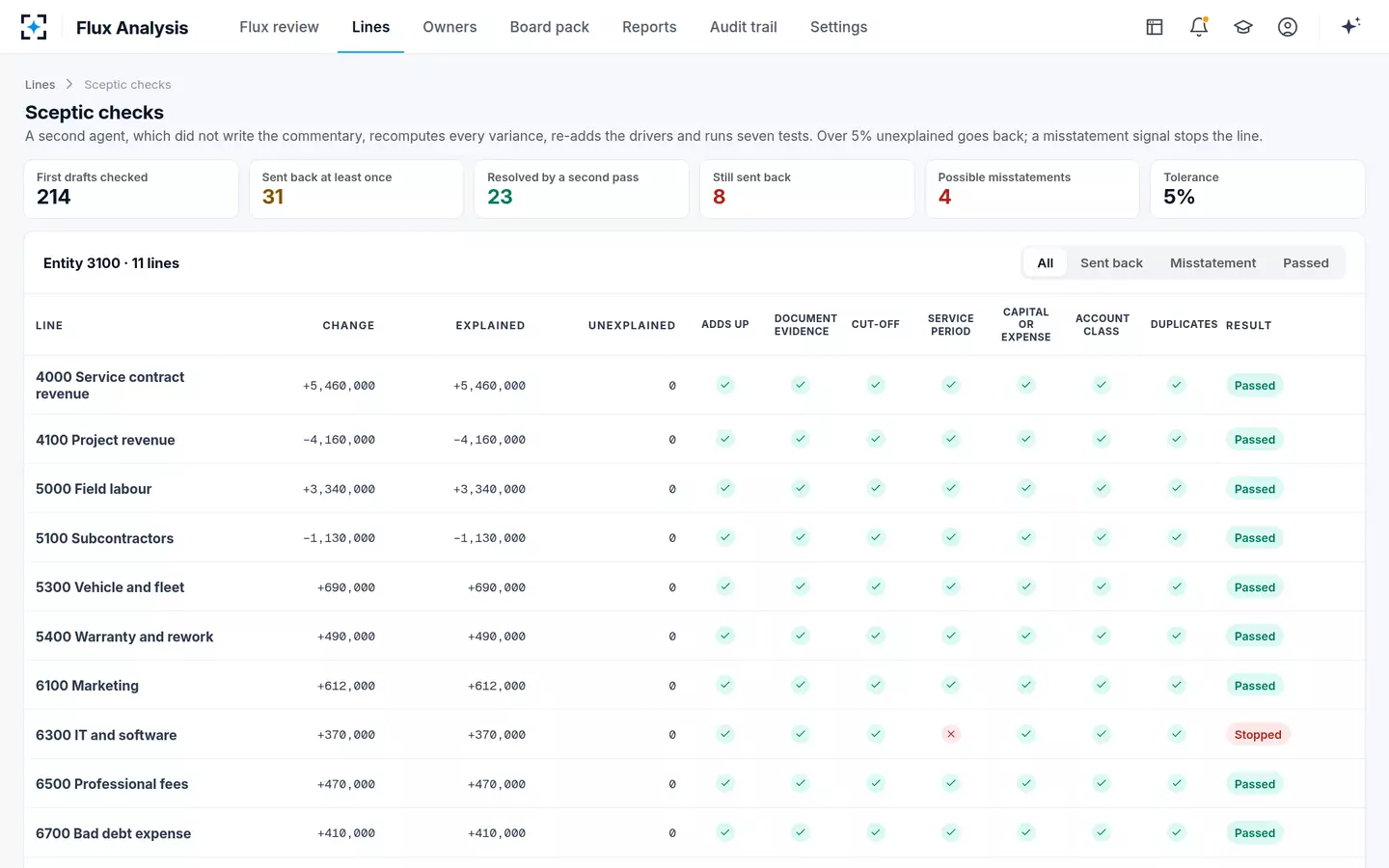Open the user account profile icon
This screenshot has height=868, width=1389.
pyautogui.click(x=1288, y=27)
